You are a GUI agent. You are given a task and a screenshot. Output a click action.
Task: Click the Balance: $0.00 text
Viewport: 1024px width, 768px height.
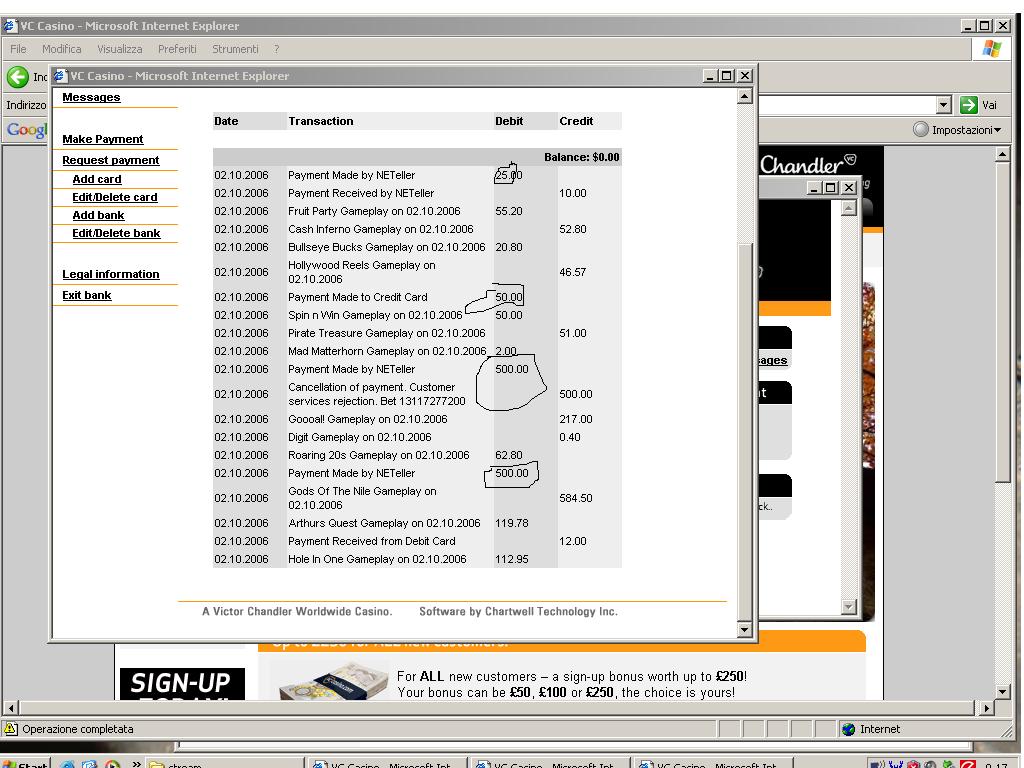point(581,157)
